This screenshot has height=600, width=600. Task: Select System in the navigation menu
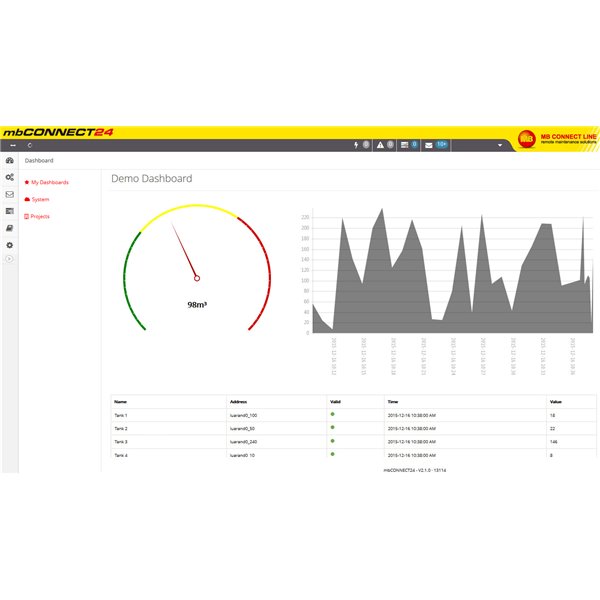[x=39, y=200]
